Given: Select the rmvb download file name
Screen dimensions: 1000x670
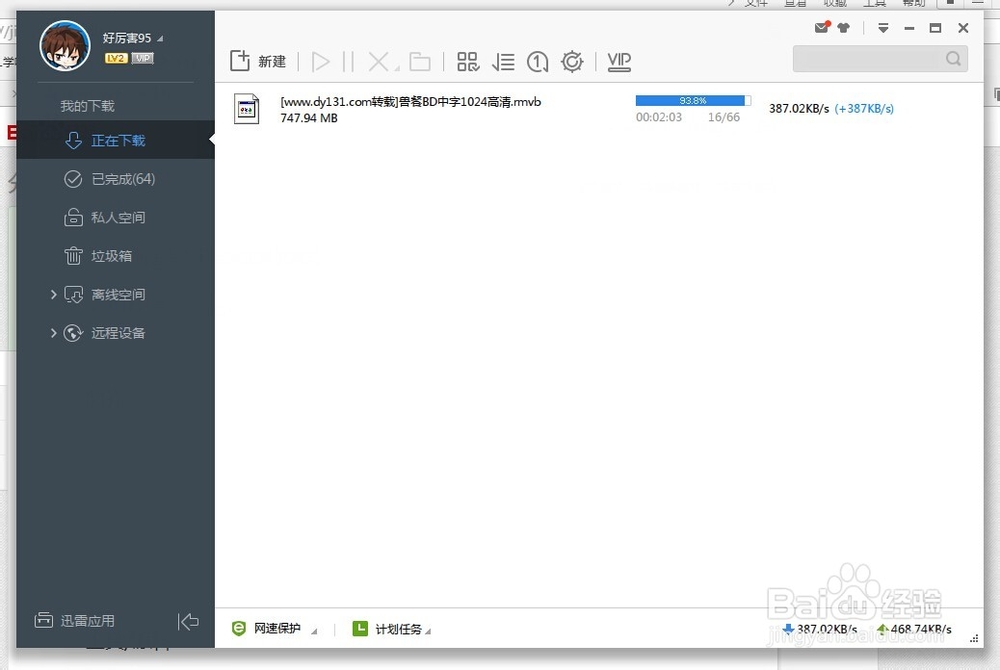Looking at the screenshot, I should coord(411,101).
